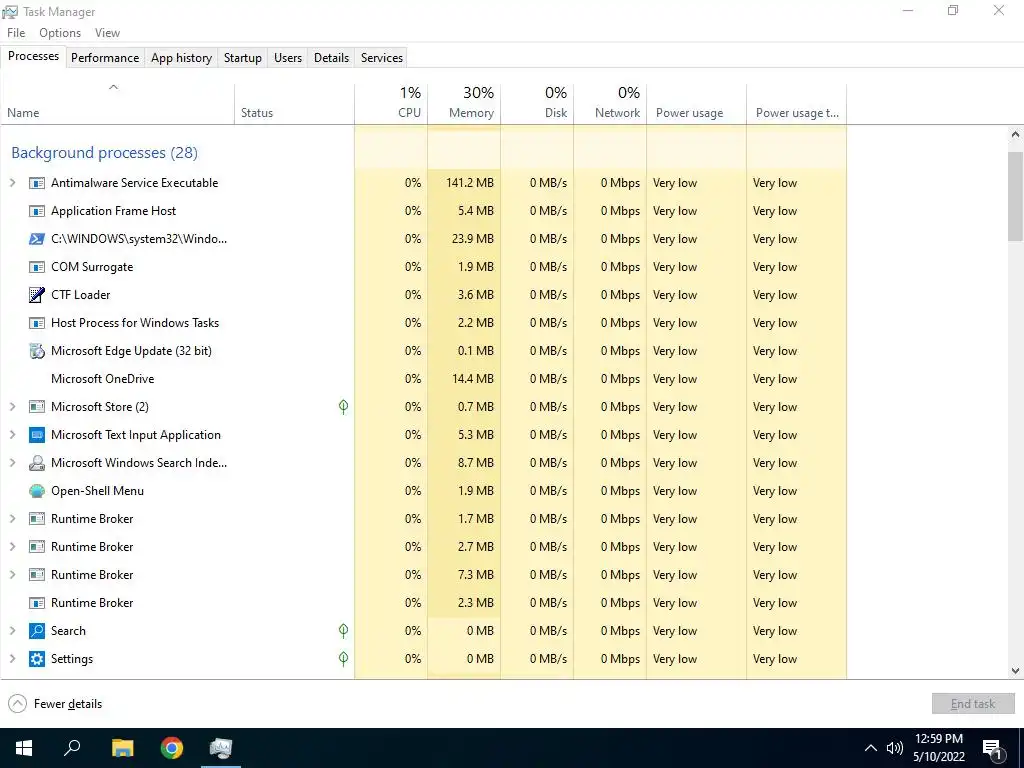Click the Microsoft Edge Update icon
This screenshot has width=1024, height=768.
[x=37, y=351]
